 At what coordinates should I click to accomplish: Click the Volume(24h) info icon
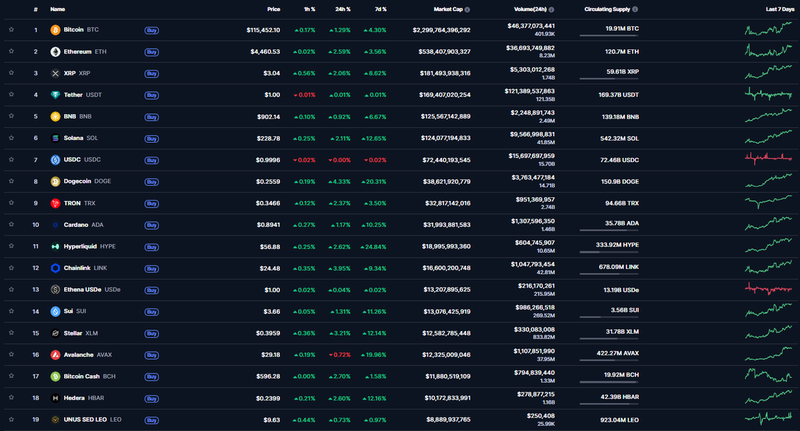coord(552,9)
